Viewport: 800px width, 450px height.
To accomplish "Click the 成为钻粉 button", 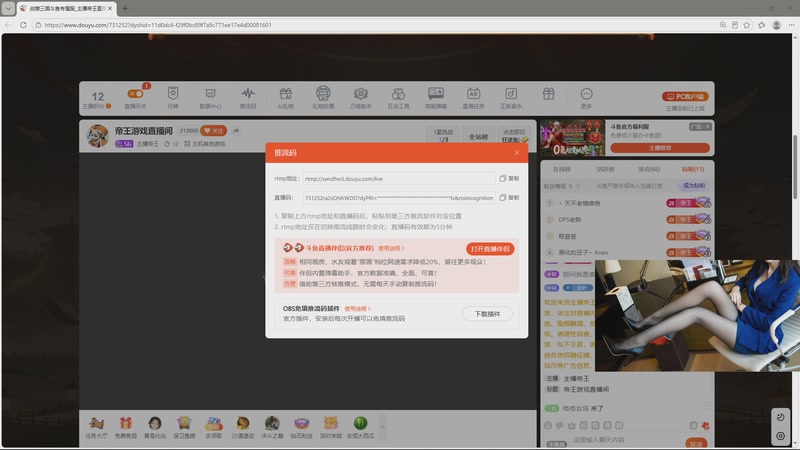I will (x=694, y=186).
